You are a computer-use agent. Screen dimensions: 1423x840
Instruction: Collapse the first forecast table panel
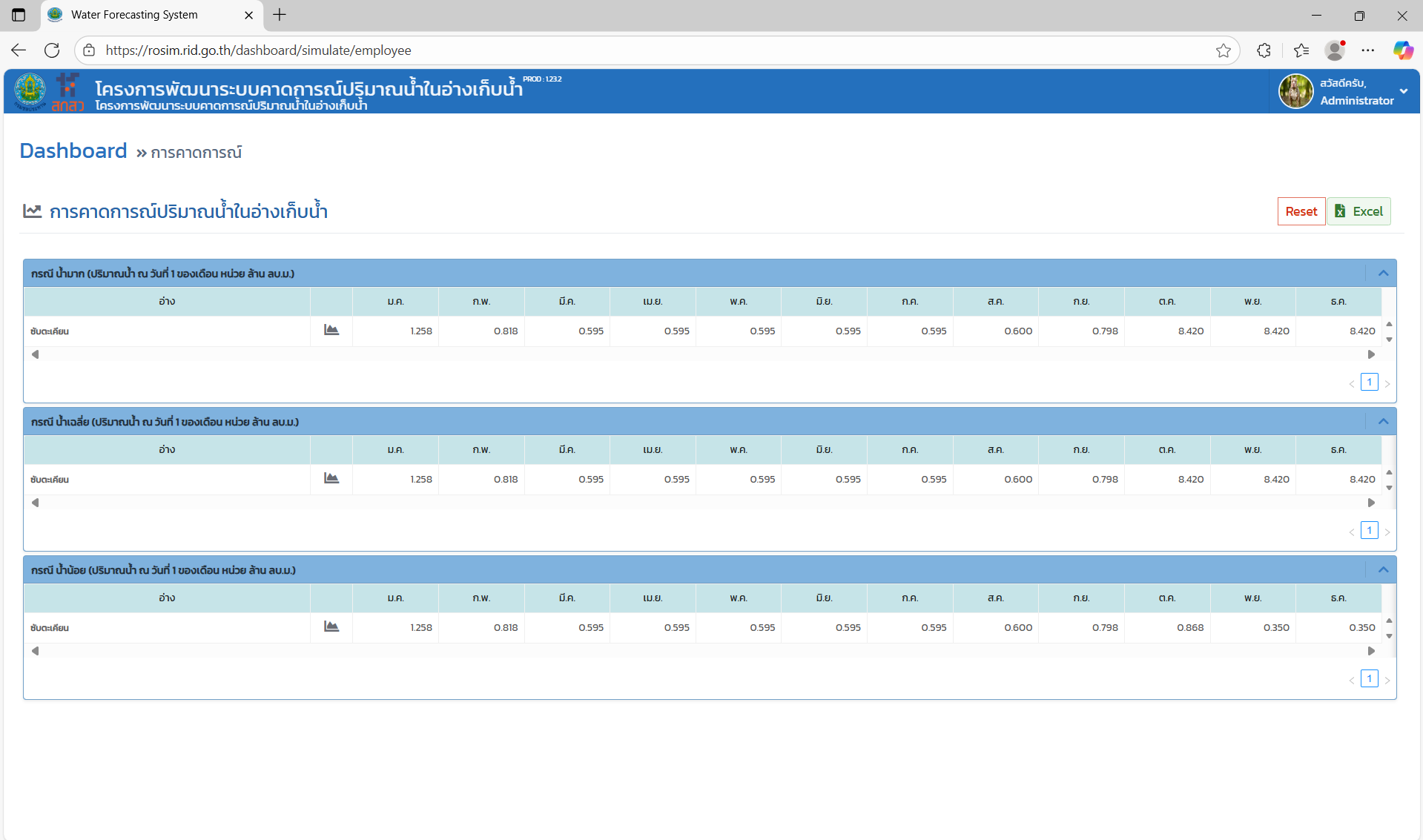pos(1383,274)
